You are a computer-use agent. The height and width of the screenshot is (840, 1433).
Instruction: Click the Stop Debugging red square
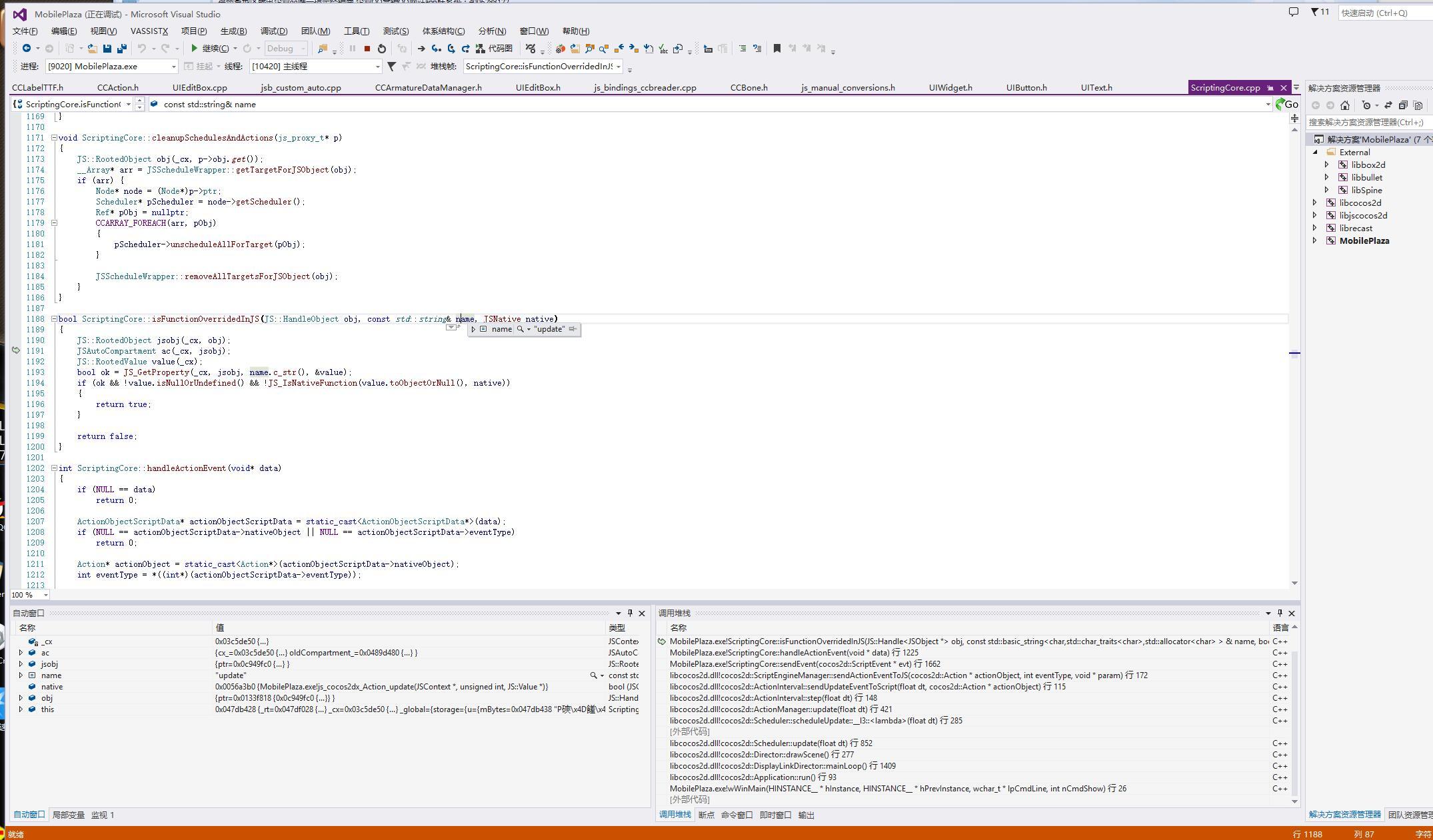(x=367, y=49)
